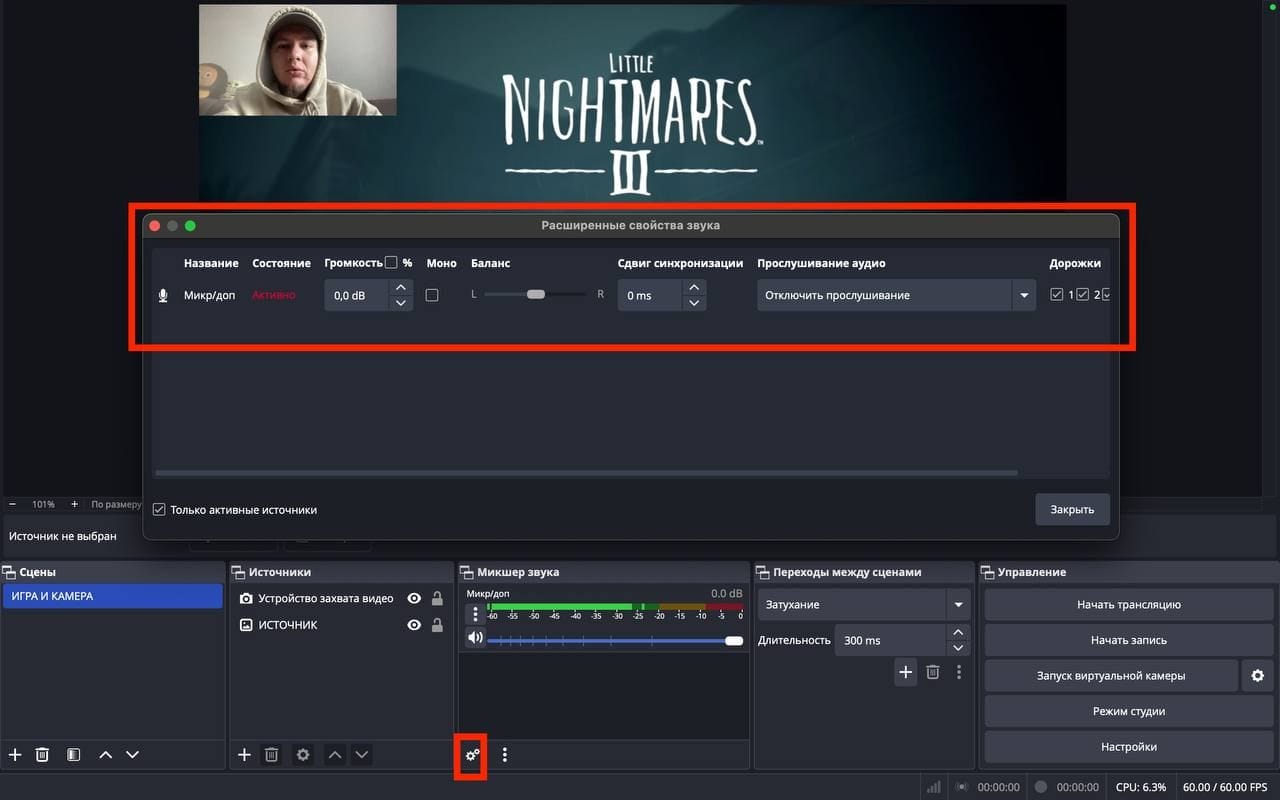Open source properties gear icon

(x=303, y=755)
